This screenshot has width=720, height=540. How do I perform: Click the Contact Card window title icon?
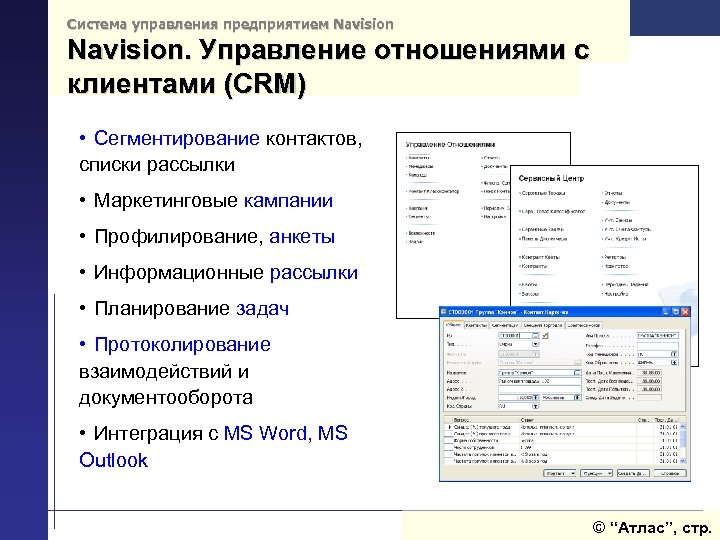pos(444,312)
